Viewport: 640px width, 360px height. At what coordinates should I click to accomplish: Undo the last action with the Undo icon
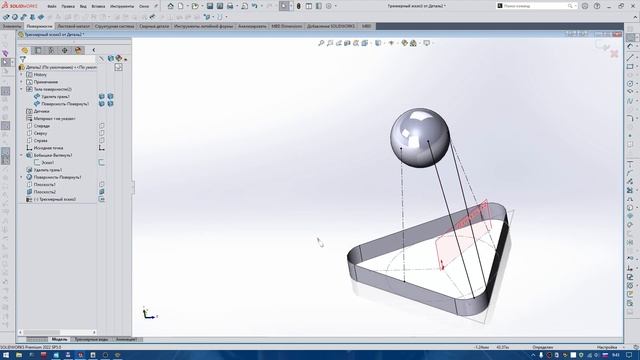point(255,6)
